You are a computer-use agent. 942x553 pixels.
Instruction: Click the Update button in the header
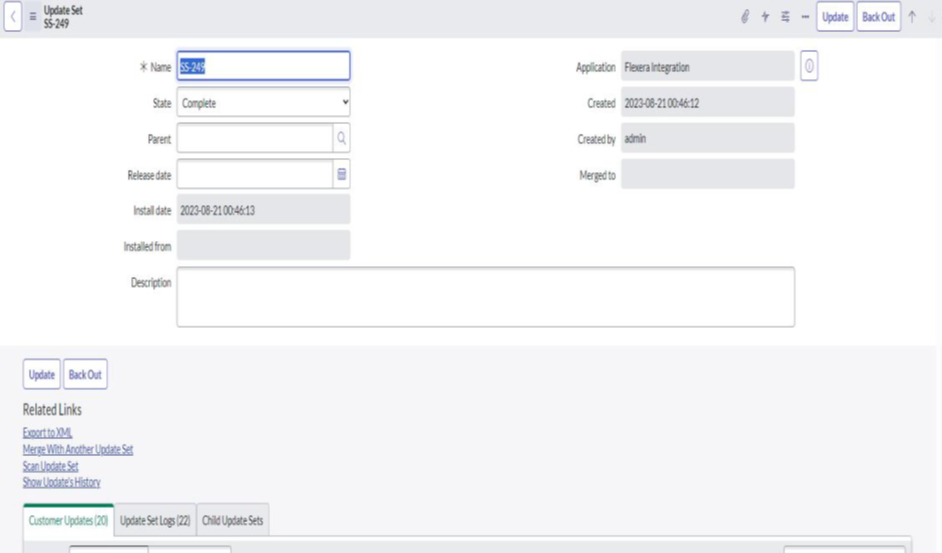(834, 17)
